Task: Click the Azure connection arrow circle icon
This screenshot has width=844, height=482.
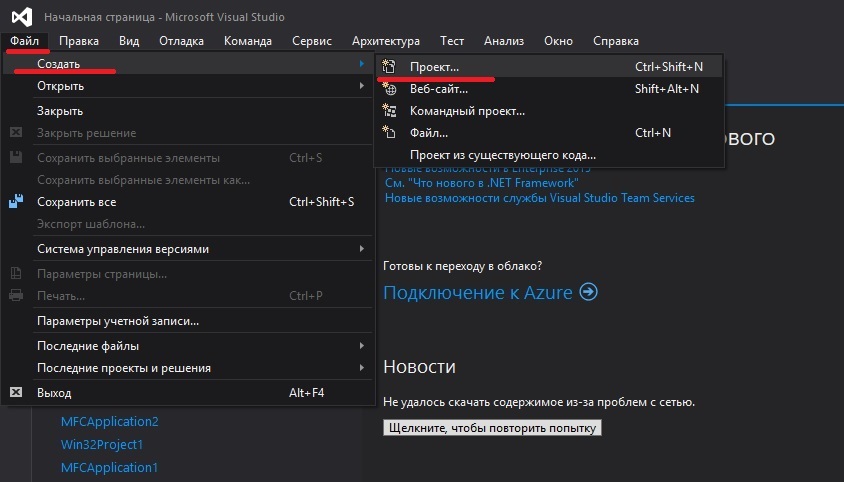Action: [x=588, y=292]
